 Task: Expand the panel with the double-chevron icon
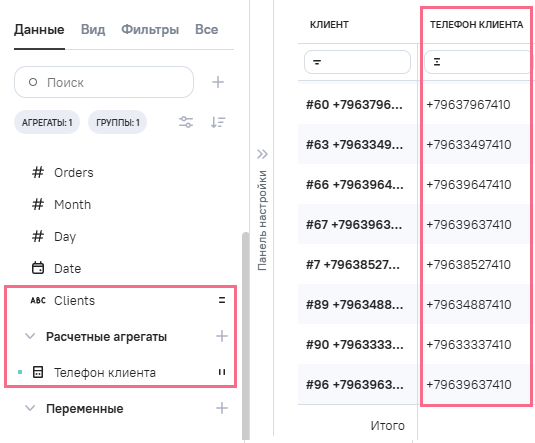pos(262,154)
